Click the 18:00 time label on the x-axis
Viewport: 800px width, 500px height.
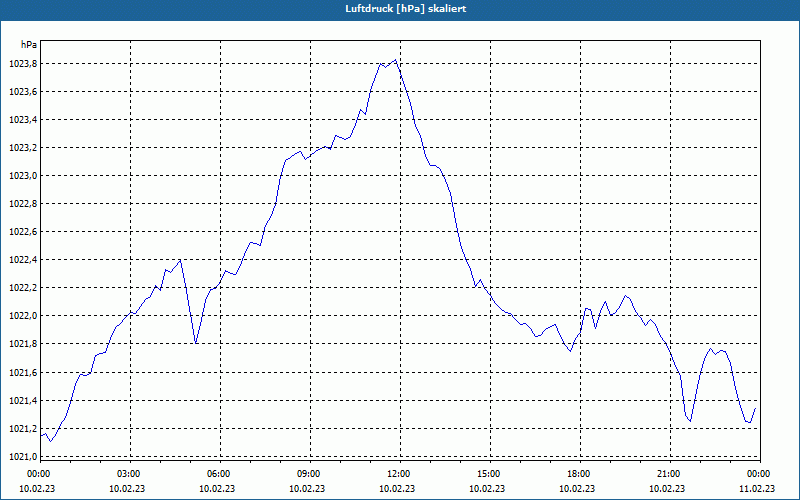[x=580, y=474]
